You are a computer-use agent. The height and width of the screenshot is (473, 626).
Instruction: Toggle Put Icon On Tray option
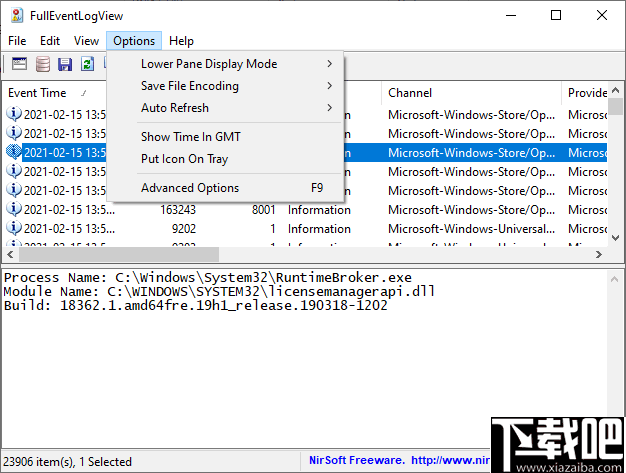pos(226,159)
